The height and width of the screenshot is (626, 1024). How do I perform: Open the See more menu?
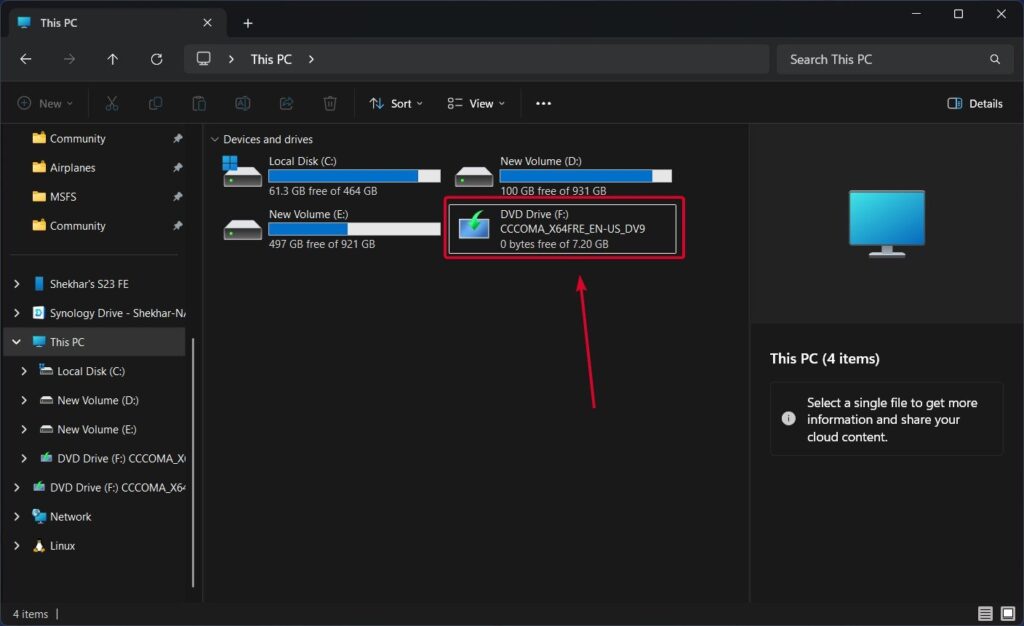click(543, 103)
